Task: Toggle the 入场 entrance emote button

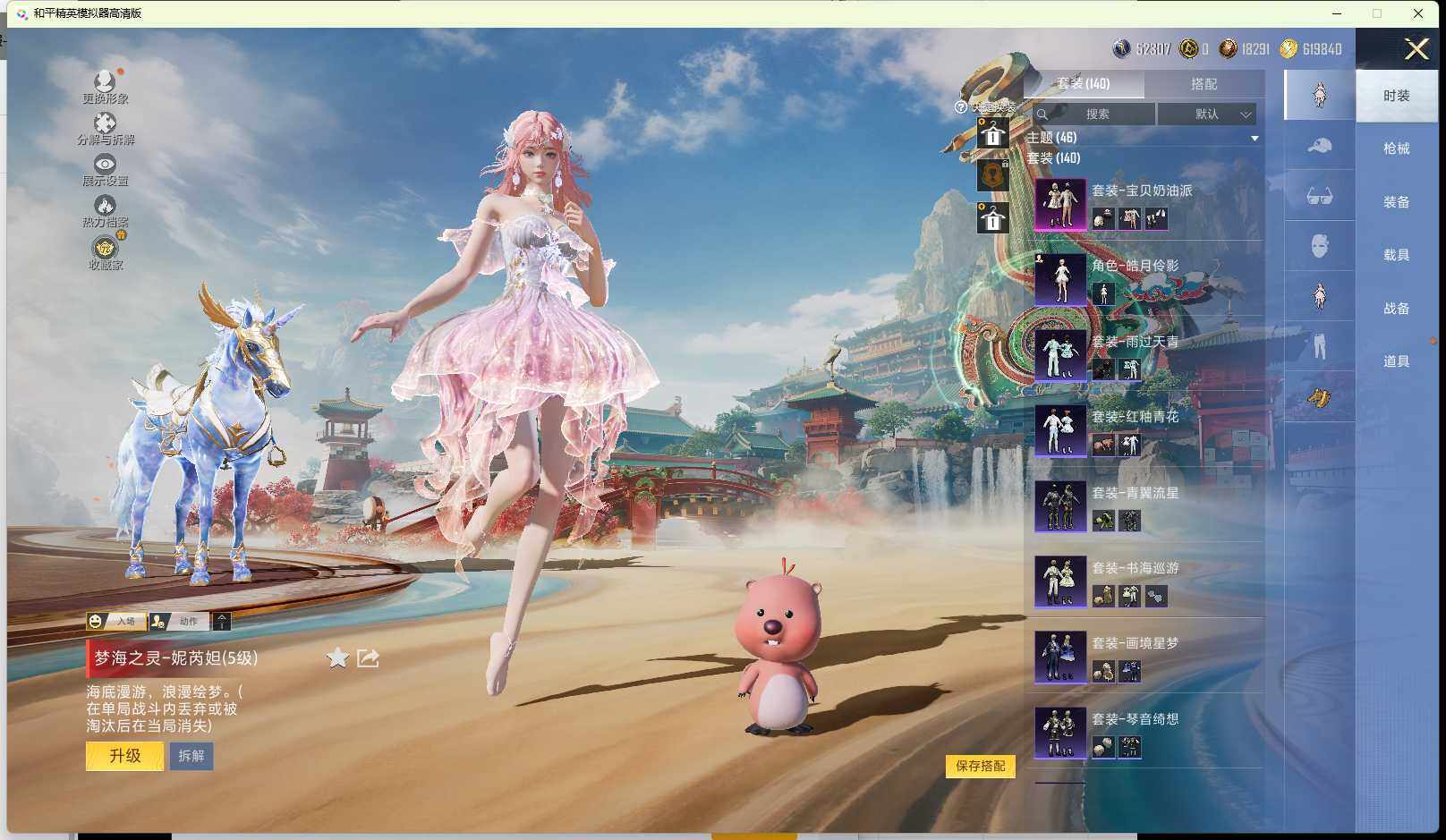Action: (115, 621)
